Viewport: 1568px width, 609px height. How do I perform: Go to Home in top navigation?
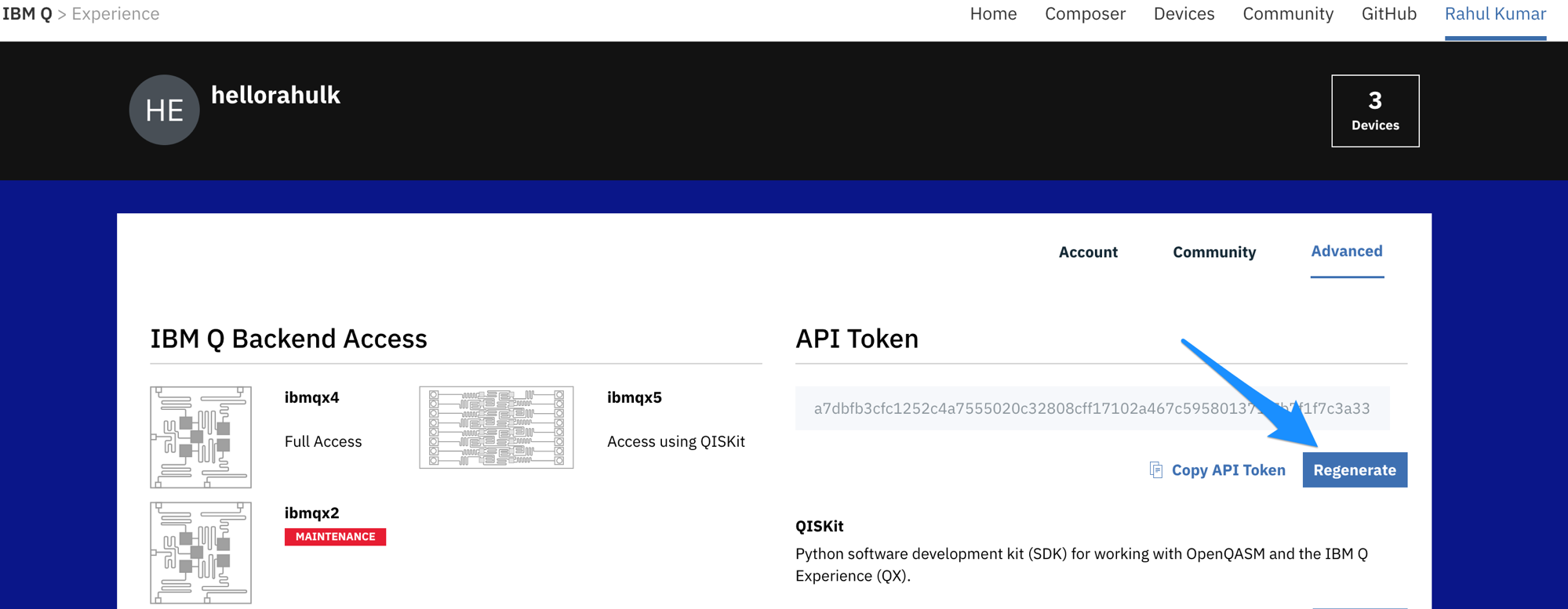tap(993, 14)
